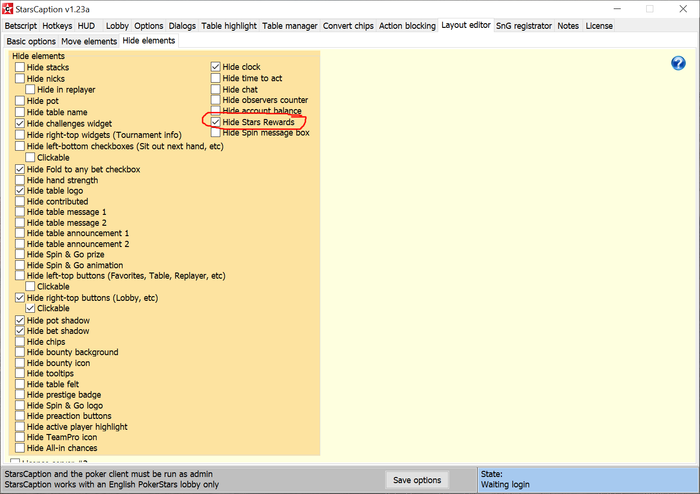
Task: Enable Hide table announcement 1
Action: point(20,233)
